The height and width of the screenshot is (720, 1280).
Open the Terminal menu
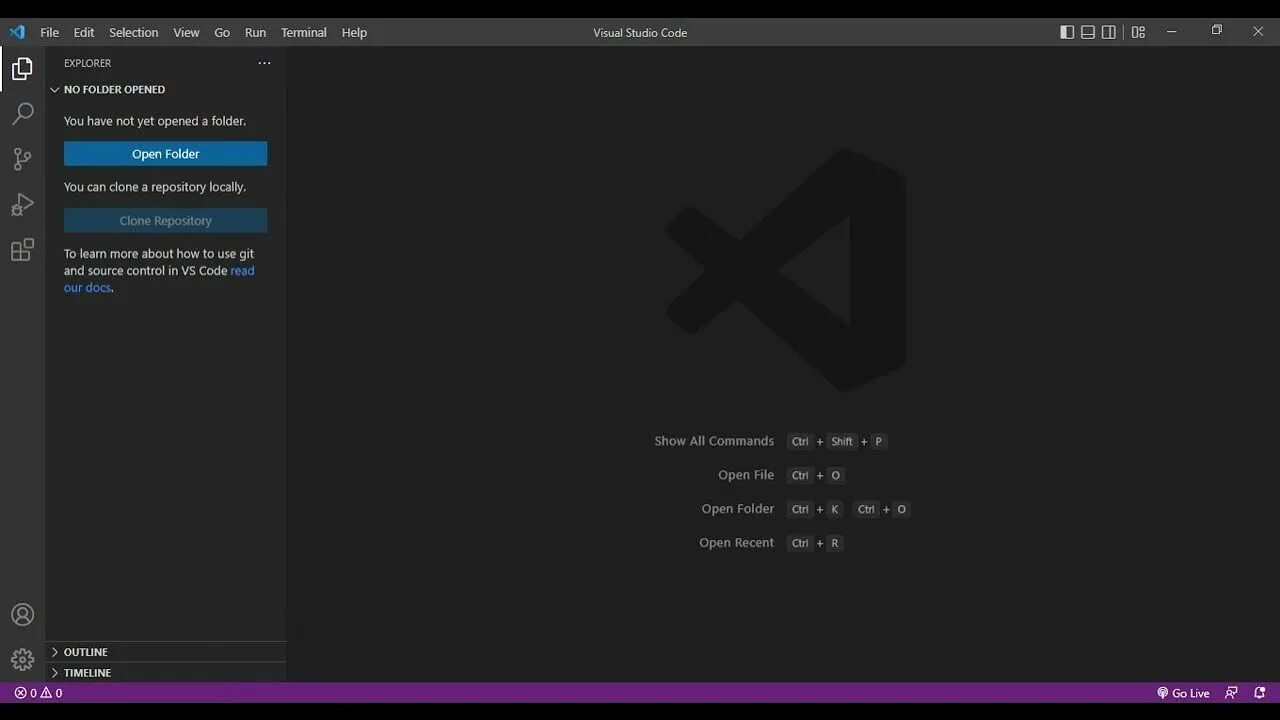(304, 32)
